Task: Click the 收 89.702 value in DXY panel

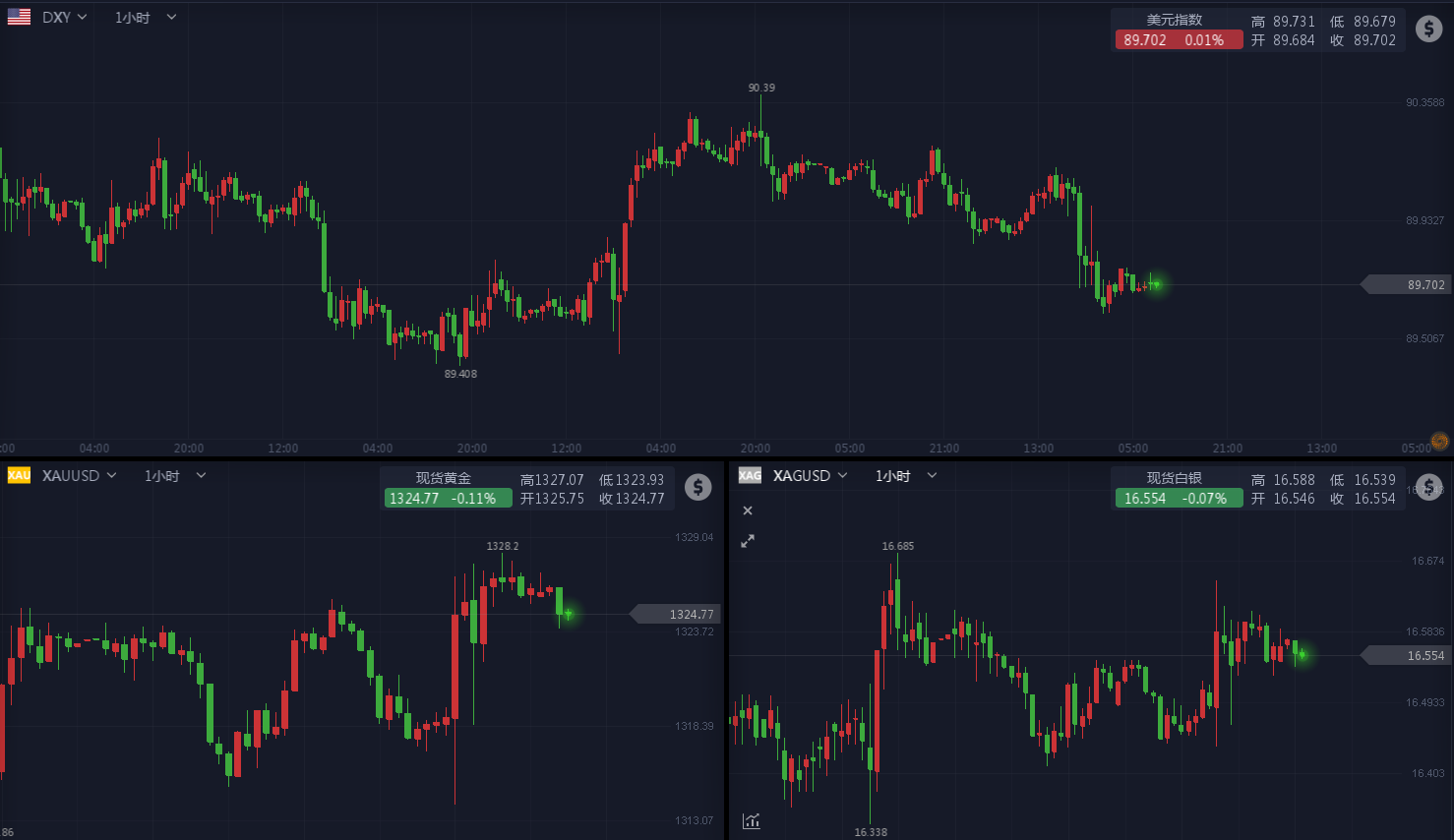Action: [1363, 40]
